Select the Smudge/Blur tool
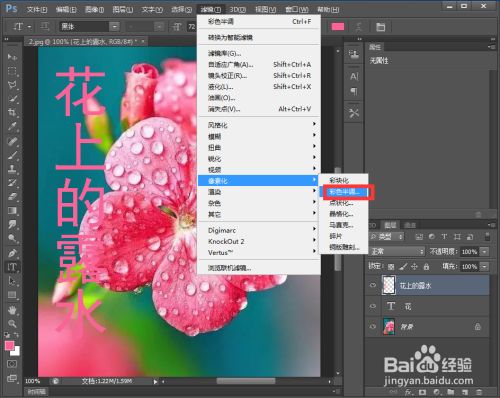 (x=12, y=224)
